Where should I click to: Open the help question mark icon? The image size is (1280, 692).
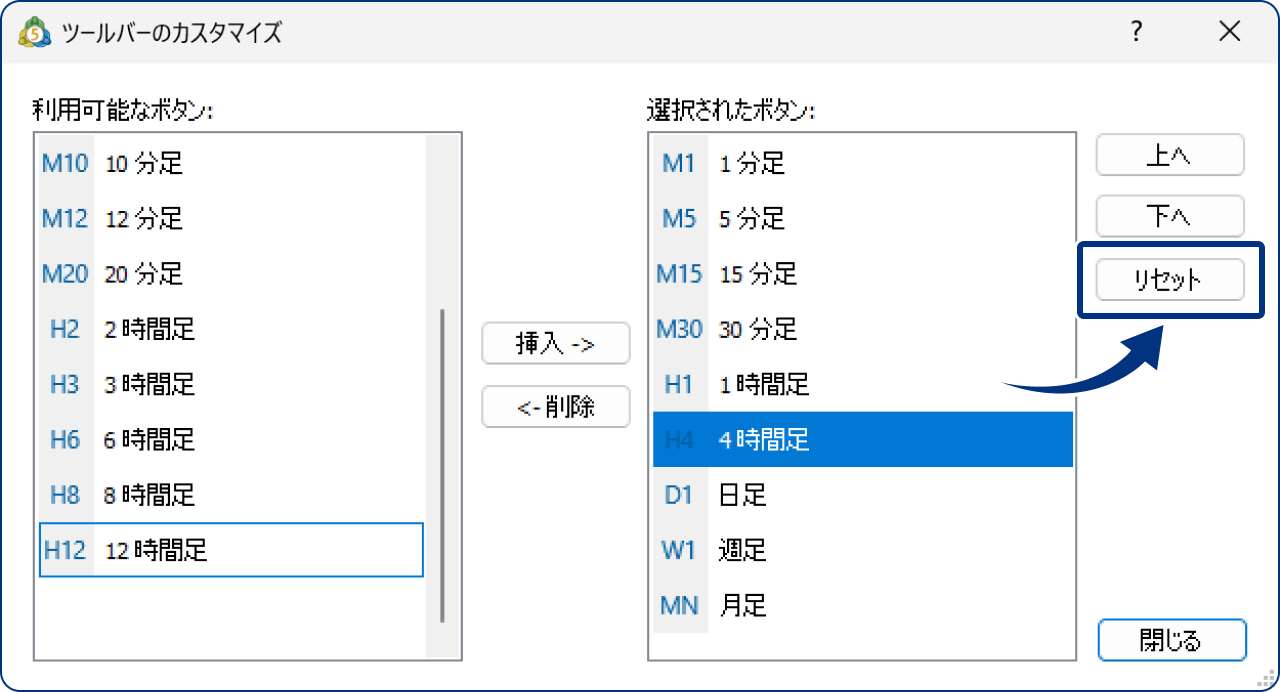(x=1135, y=31)
